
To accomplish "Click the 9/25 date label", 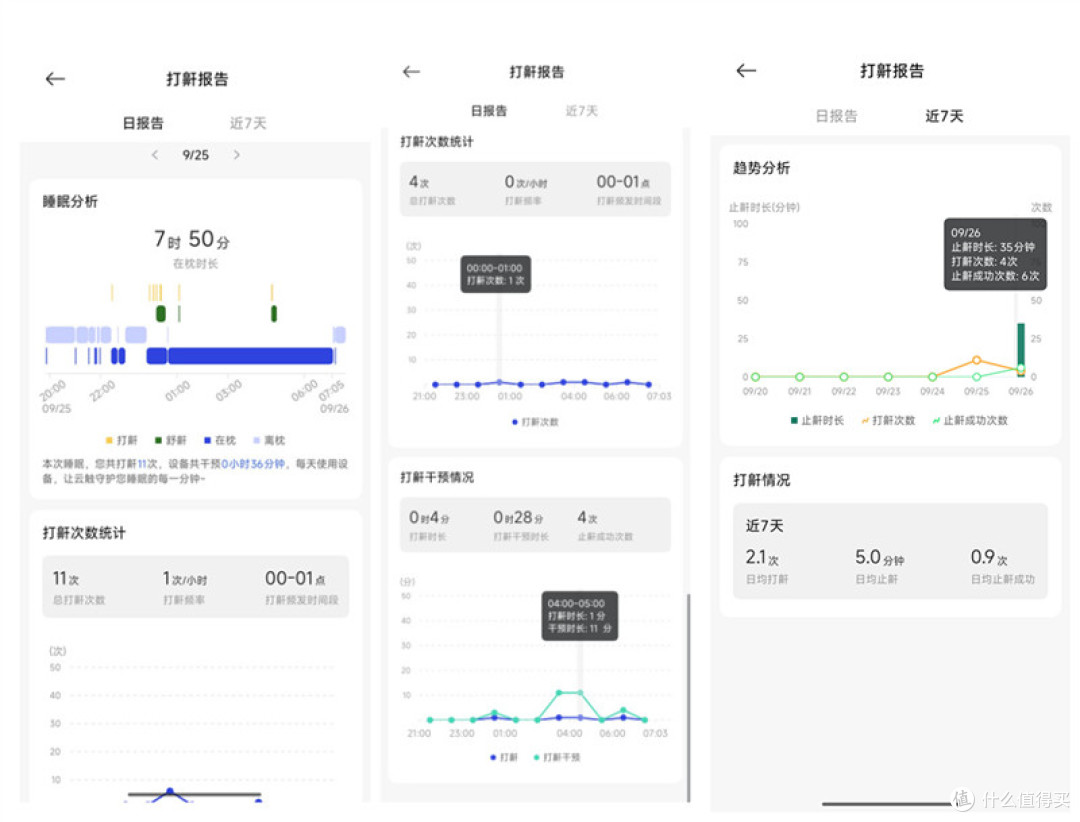I will (196, 155).
